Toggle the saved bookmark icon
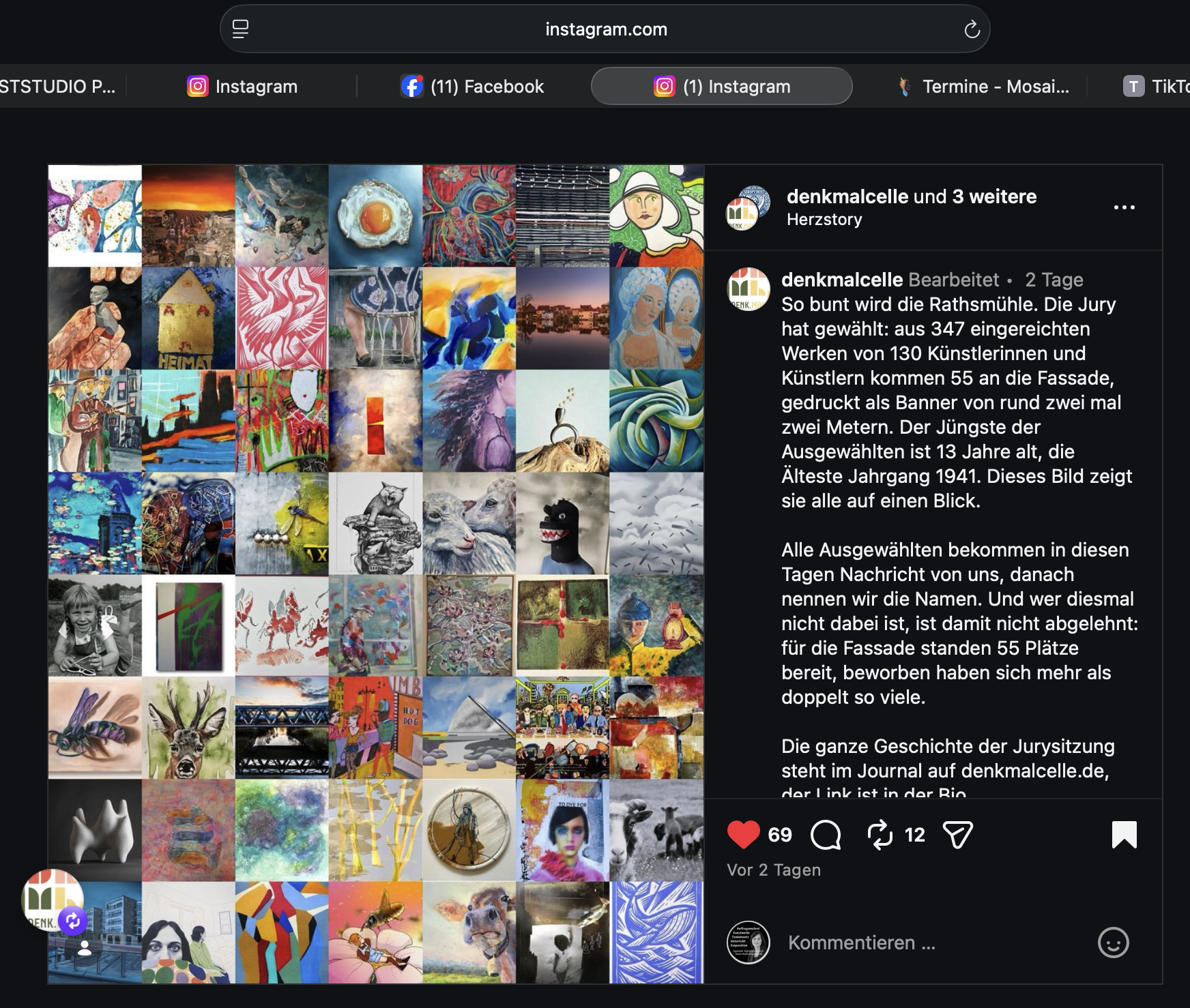1190x1008 pixels. click(x=1124, y=835)
